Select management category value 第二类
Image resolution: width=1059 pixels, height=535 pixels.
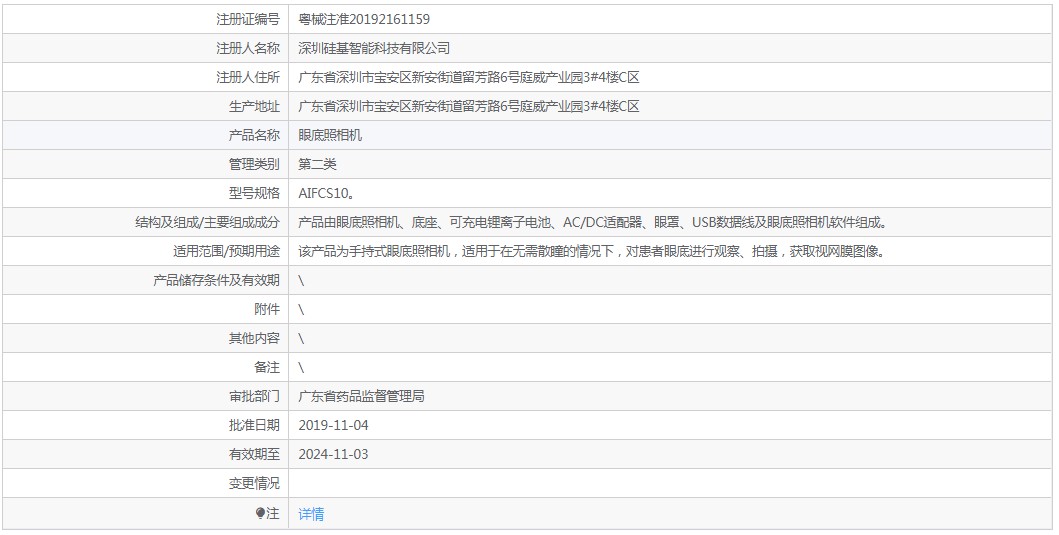coord(317,164)
